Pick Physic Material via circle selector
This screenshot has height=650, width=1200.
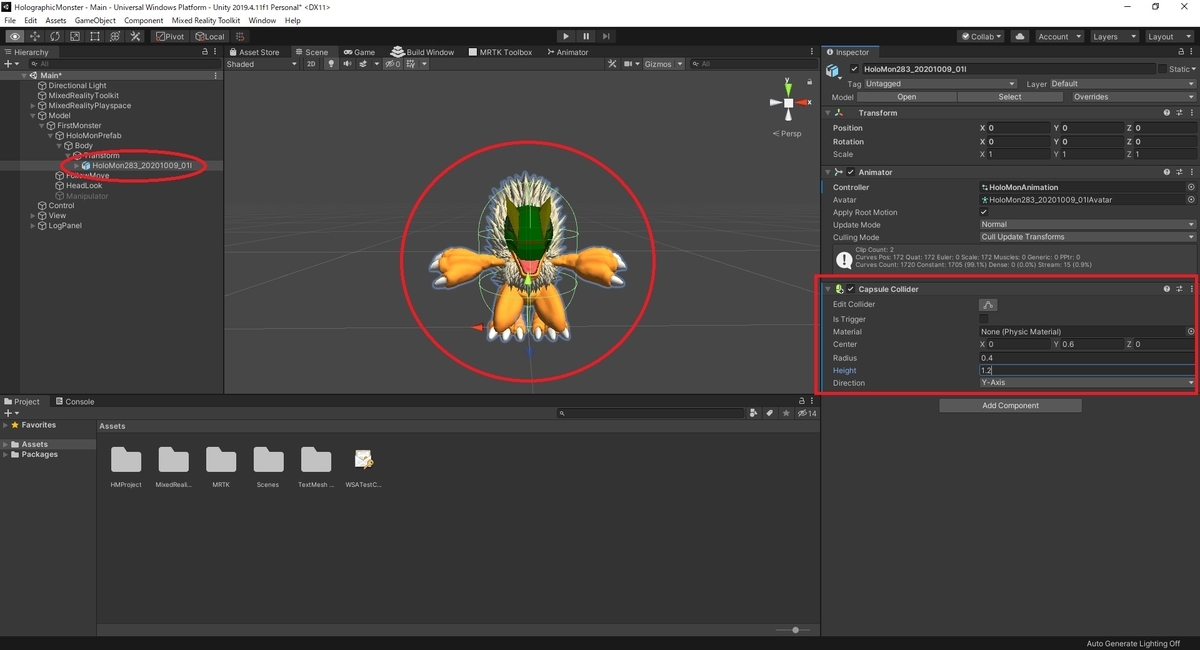click(x=1190, y=331)
